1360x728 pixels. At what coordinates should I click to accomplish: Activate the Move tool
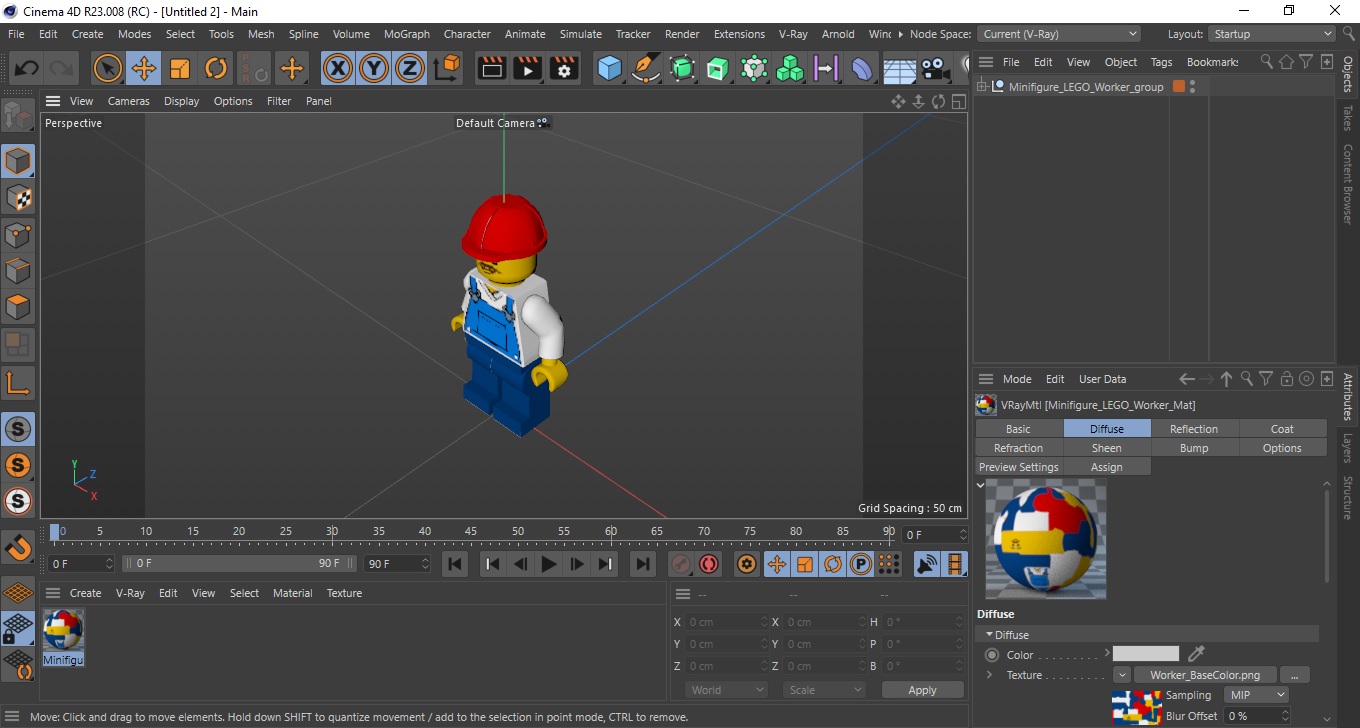pos(143,68)
